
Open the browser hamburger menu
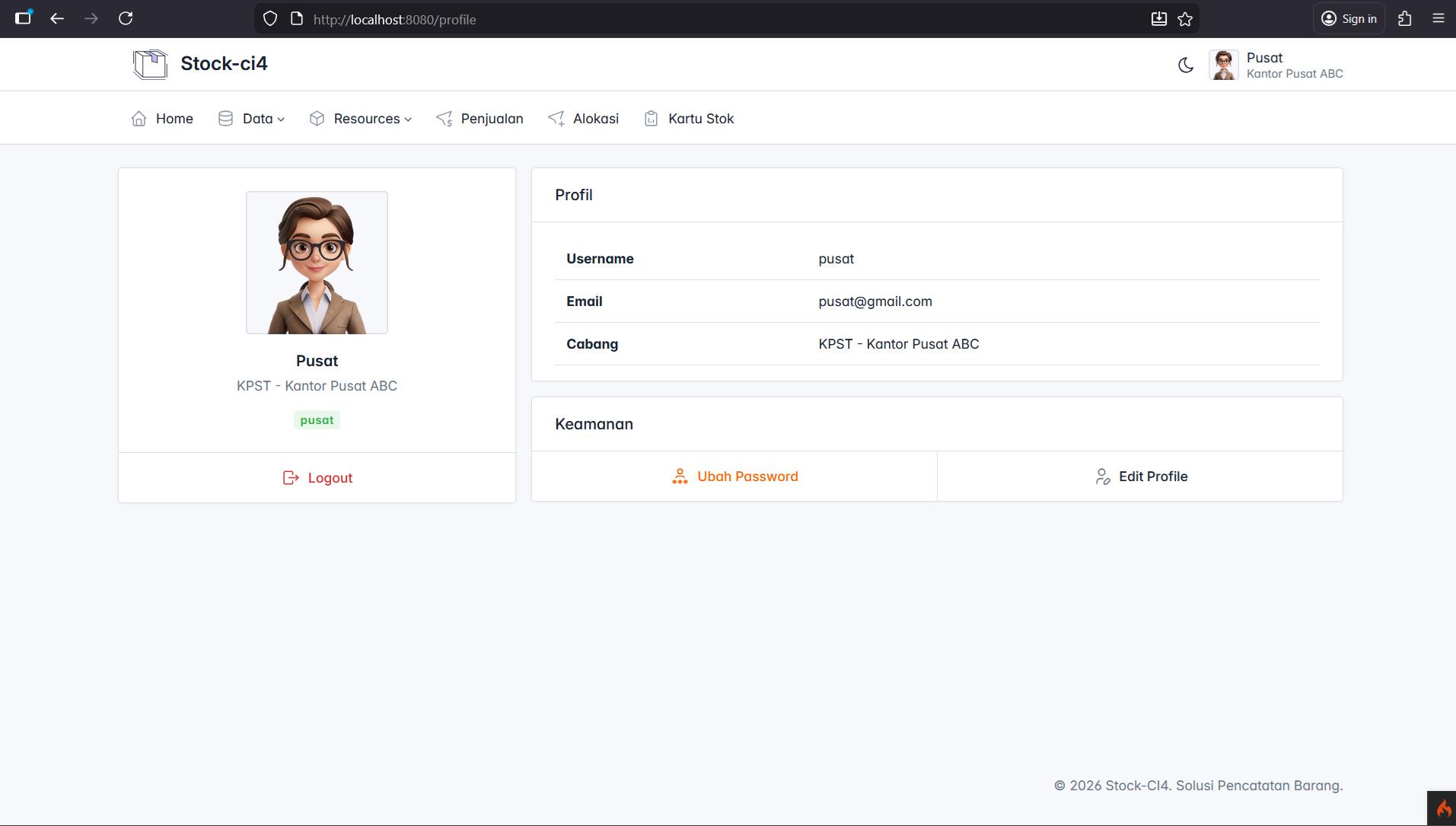(1438, 18)
